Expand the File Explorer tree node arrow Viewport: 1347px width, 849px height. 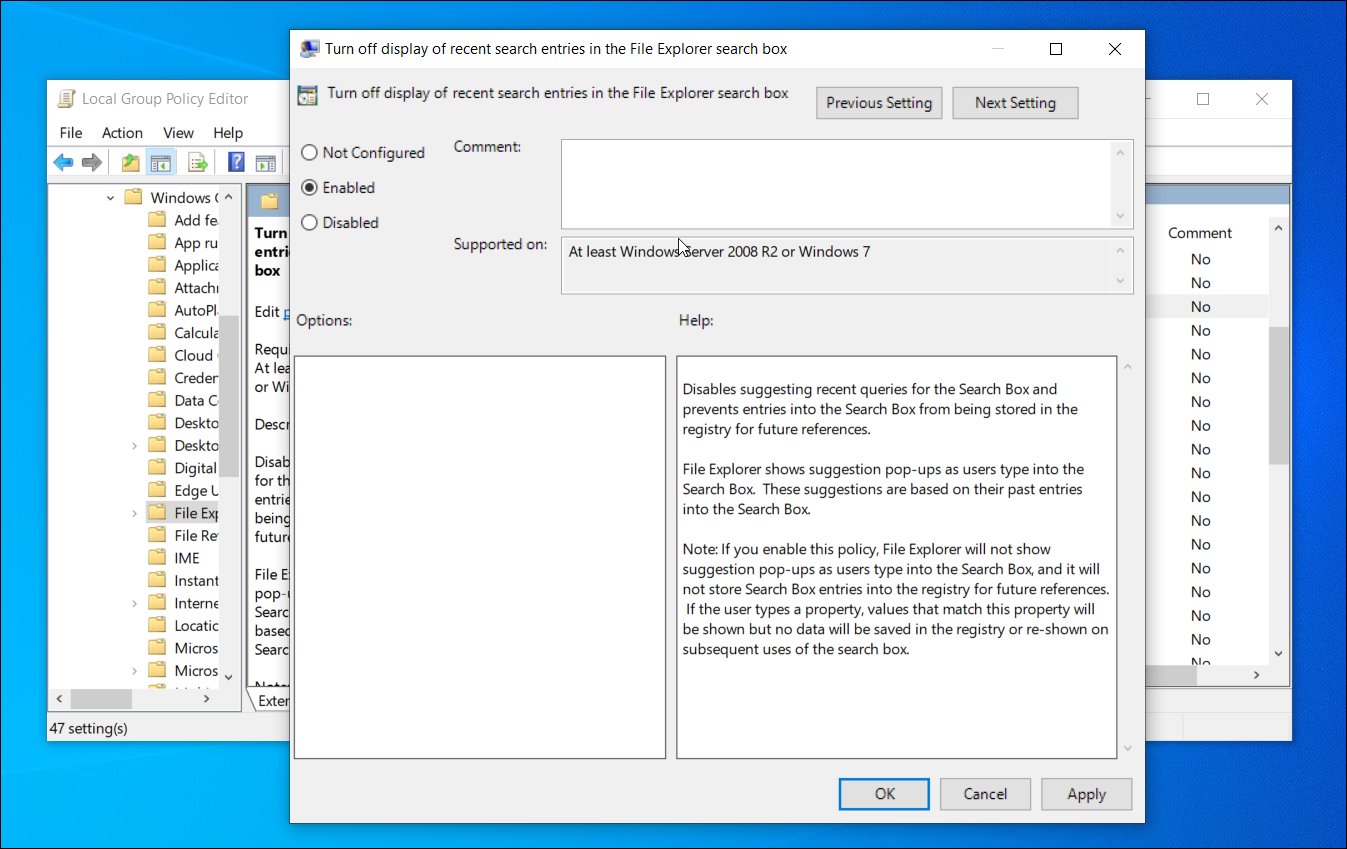[x=135, y=513]
